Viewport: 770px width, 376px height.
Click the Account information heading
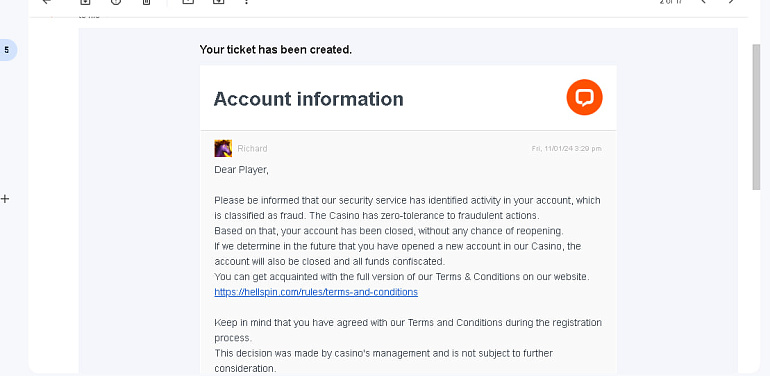pyautogui.click(x=308, y=99)
